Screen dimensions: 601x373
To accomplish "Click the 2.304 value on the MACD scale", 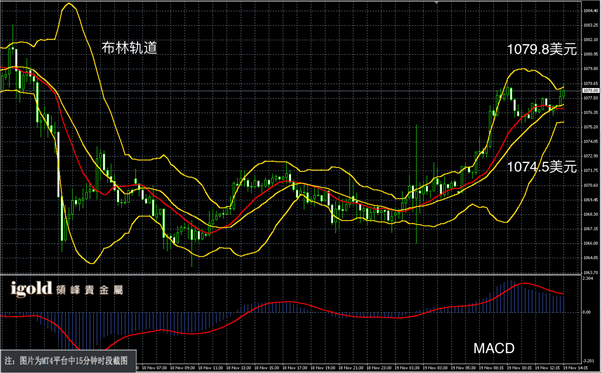I will (x=588, y=279).
